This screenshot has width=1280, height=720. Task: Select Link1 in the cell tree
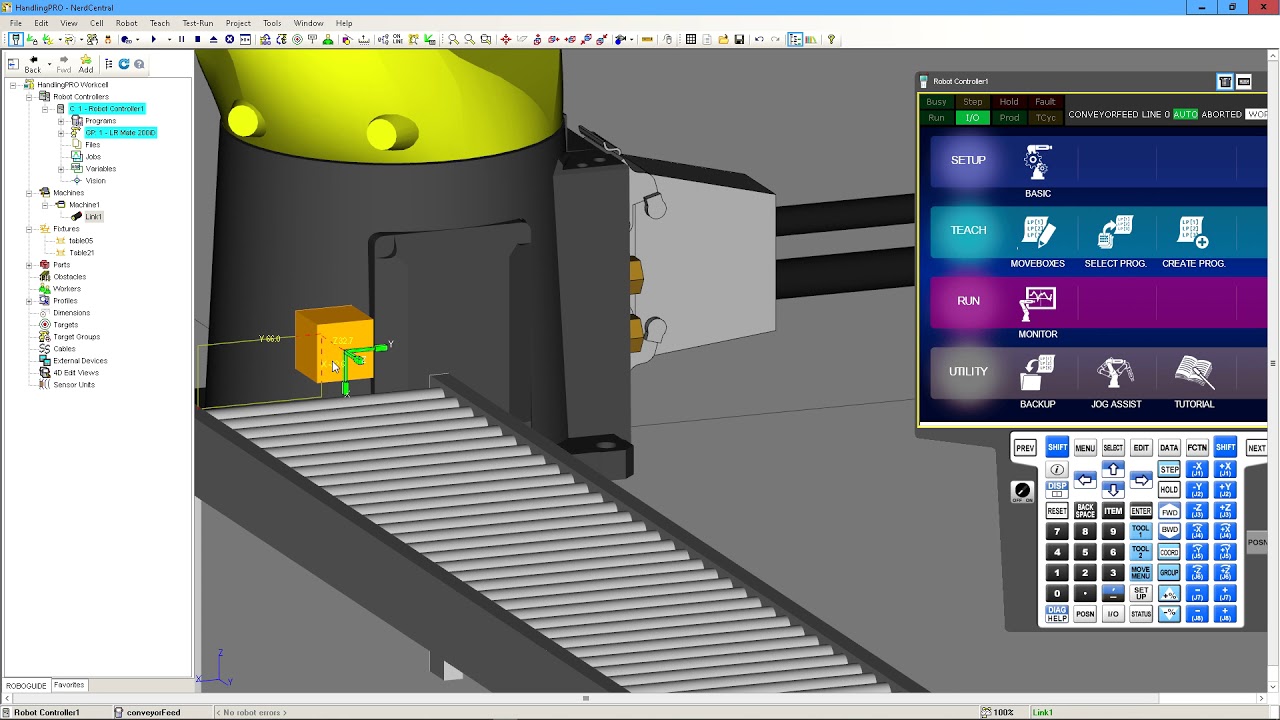(x=93, y=217)
